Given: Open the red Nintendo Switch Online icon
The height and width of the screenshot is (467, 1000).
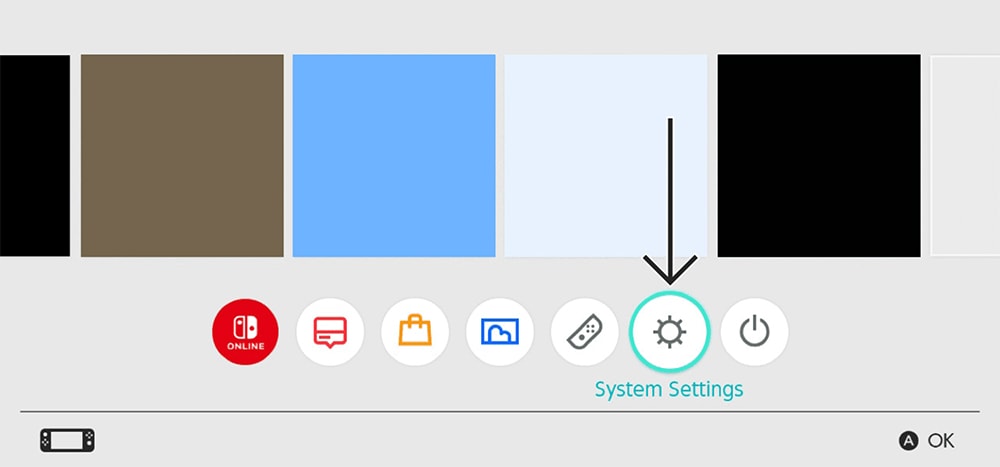Looking at the screenshot, I should pyautogui.click(x=246, y=332).
